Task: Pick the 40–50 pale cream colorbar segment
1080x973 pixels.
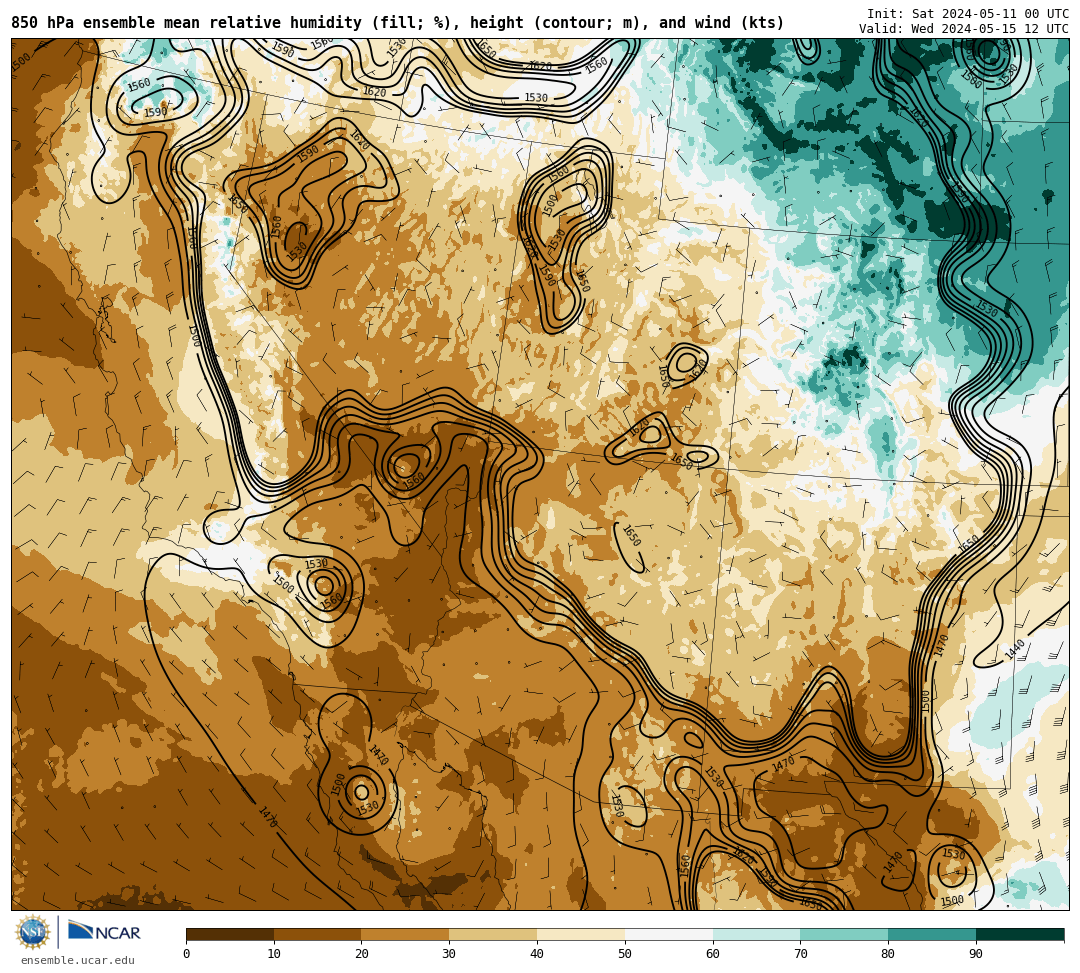Action: (581, 934)
